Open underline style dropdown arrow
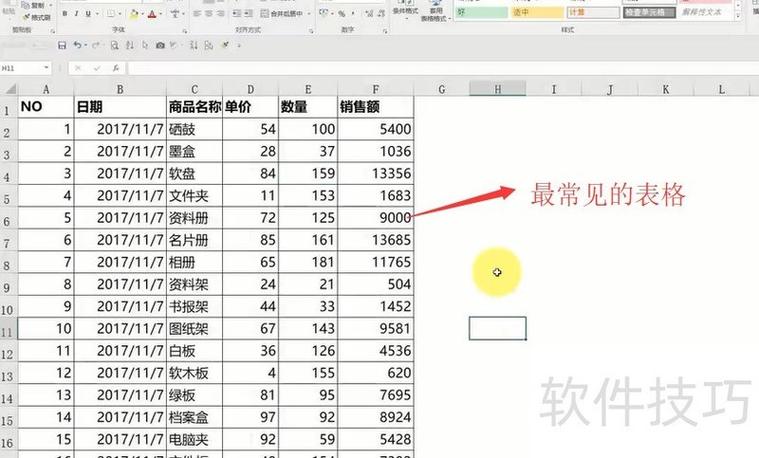The height and width of the screenshot is (458, 759). pyautogui.click(x=95, y=14)
